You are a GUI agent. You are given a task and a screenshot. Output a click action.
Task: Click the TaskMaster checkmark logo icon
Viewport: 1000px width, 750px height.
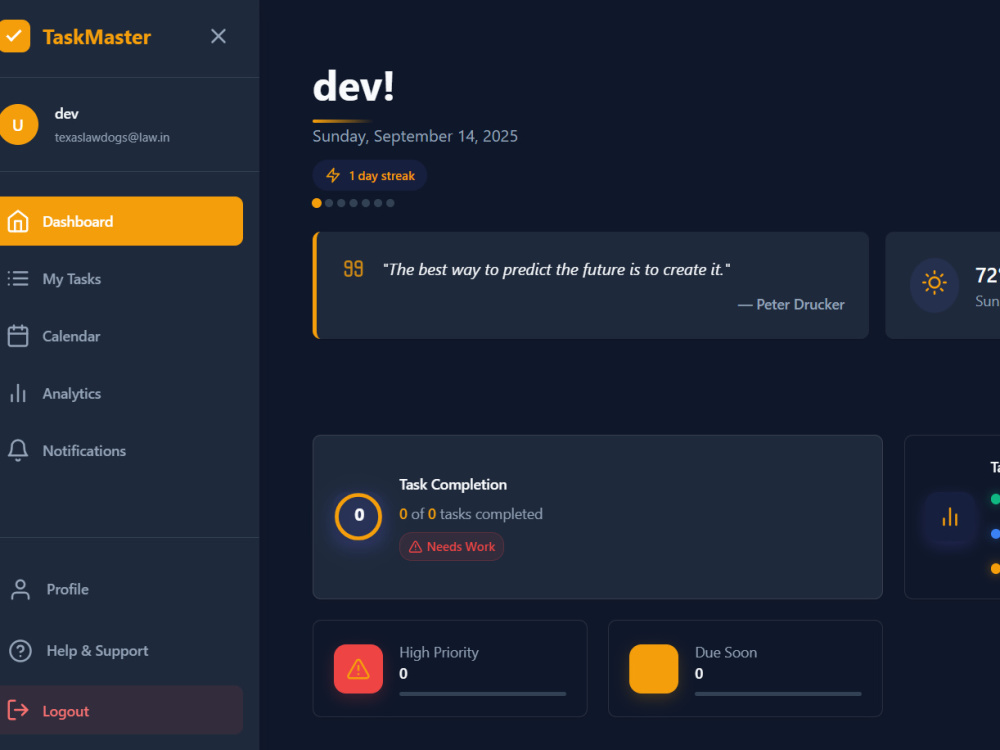(14, 36)
